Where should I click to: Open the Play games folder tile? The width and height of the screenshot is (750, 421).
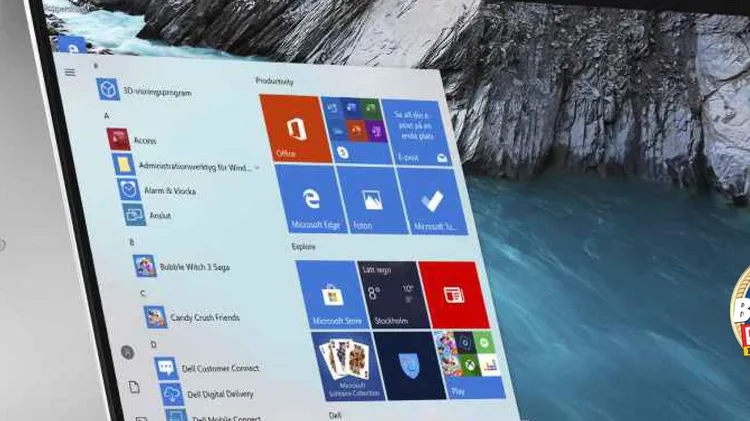click(469, 365)
